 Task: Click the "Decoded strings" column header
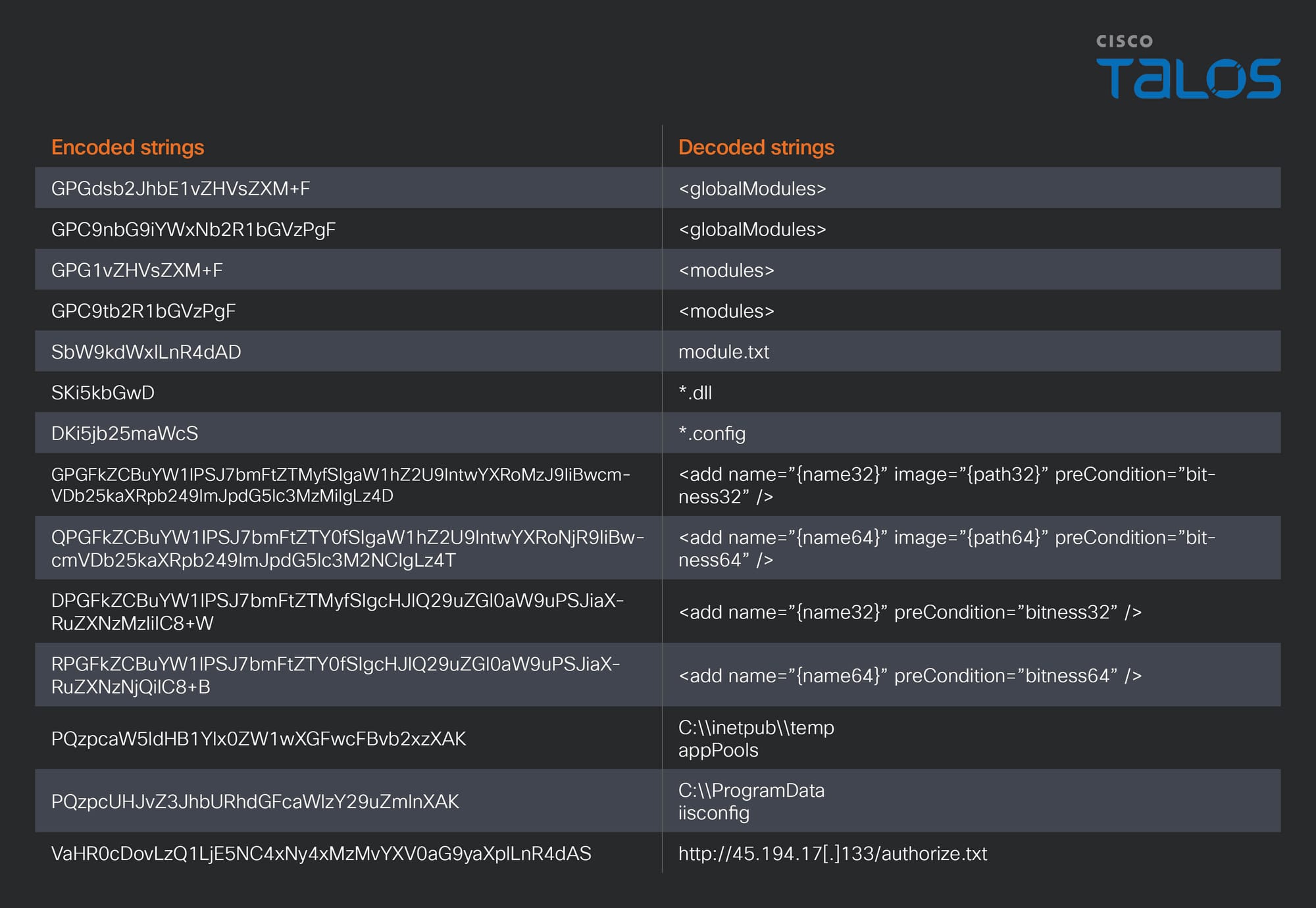[x=756, y=147]
